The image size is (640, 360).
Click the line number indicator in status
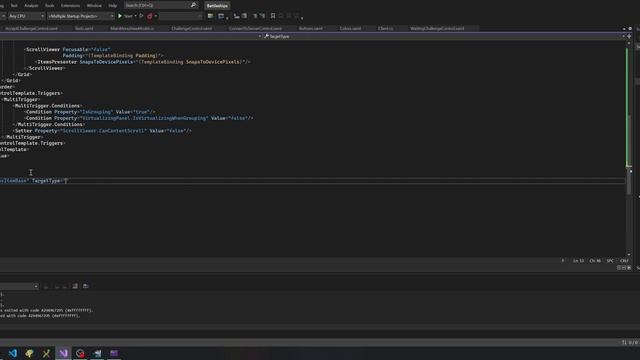(578, 260)
